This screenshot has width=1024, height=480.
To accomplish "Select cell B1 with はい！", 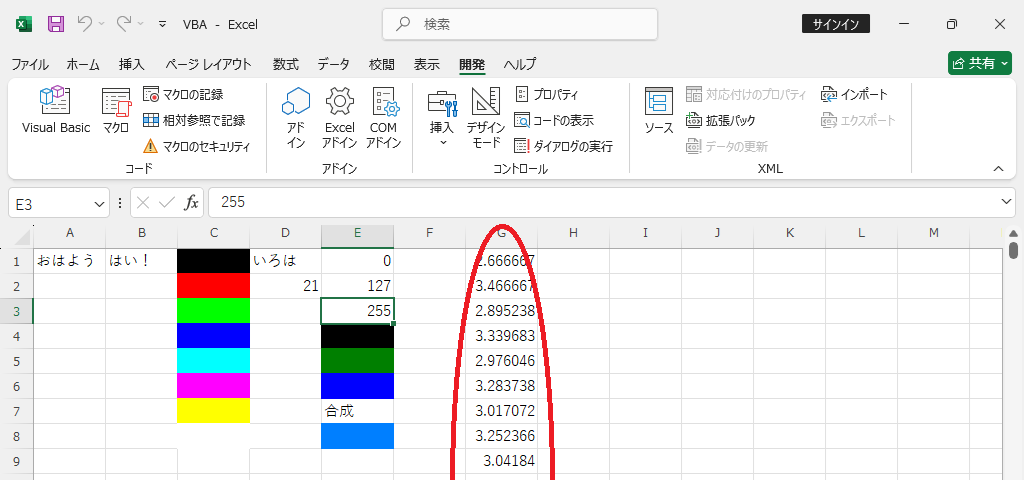I will click(x=141, y=261).
